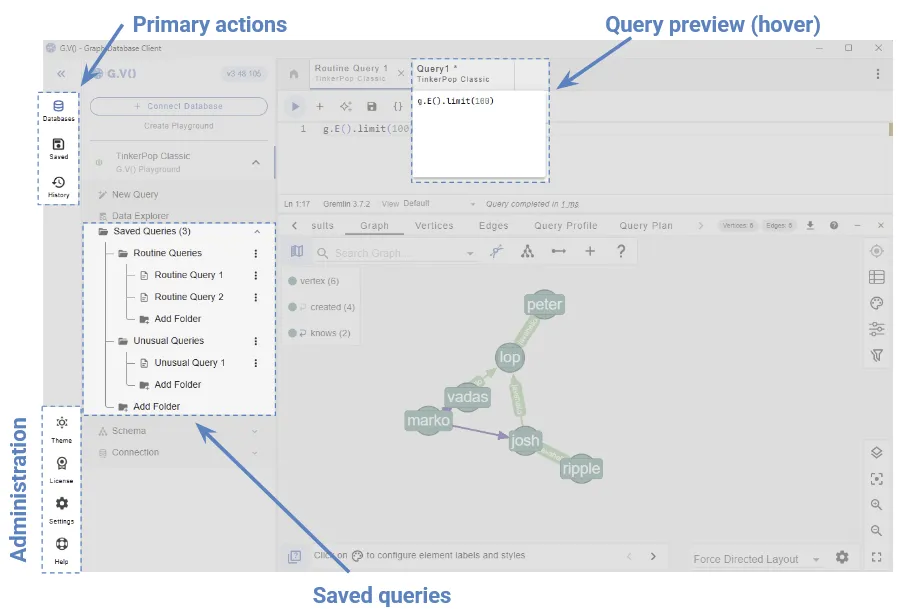Open the Query Profile tab
The width and height of the screenshot is (910, 609).
(565, 226)
